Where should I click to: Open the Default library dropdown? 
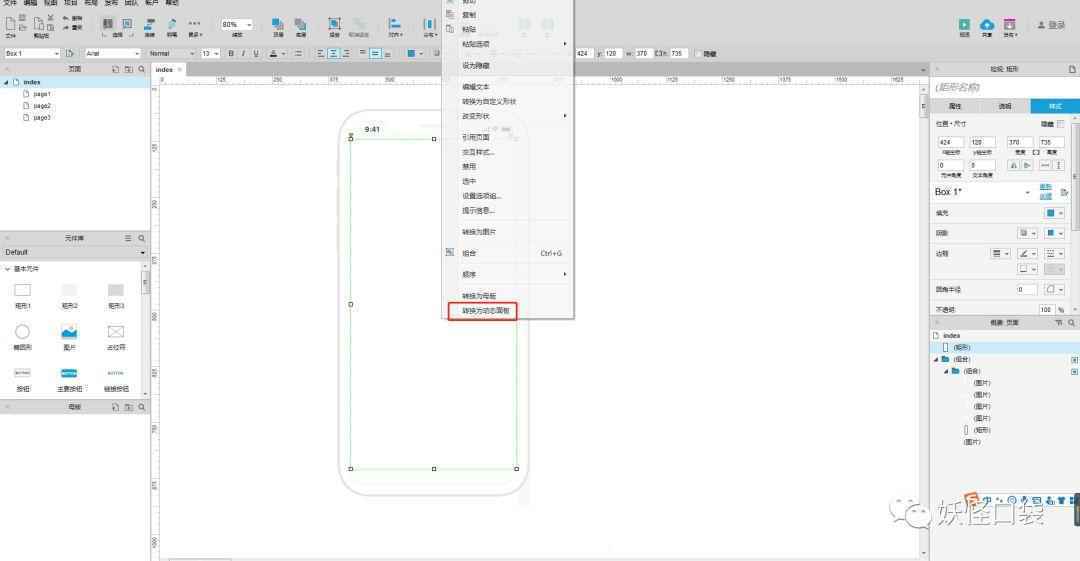(74, 252)
